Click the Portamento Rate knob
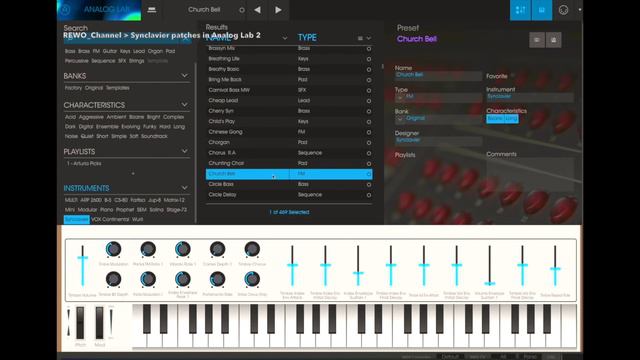This screenshot has width=640, height=360. 217,279
